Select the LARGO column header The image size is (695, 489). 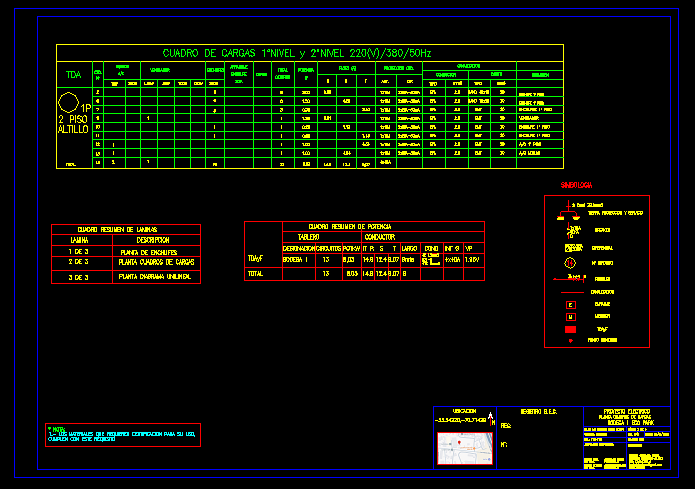pyautogui.click(x=410, y=249)
